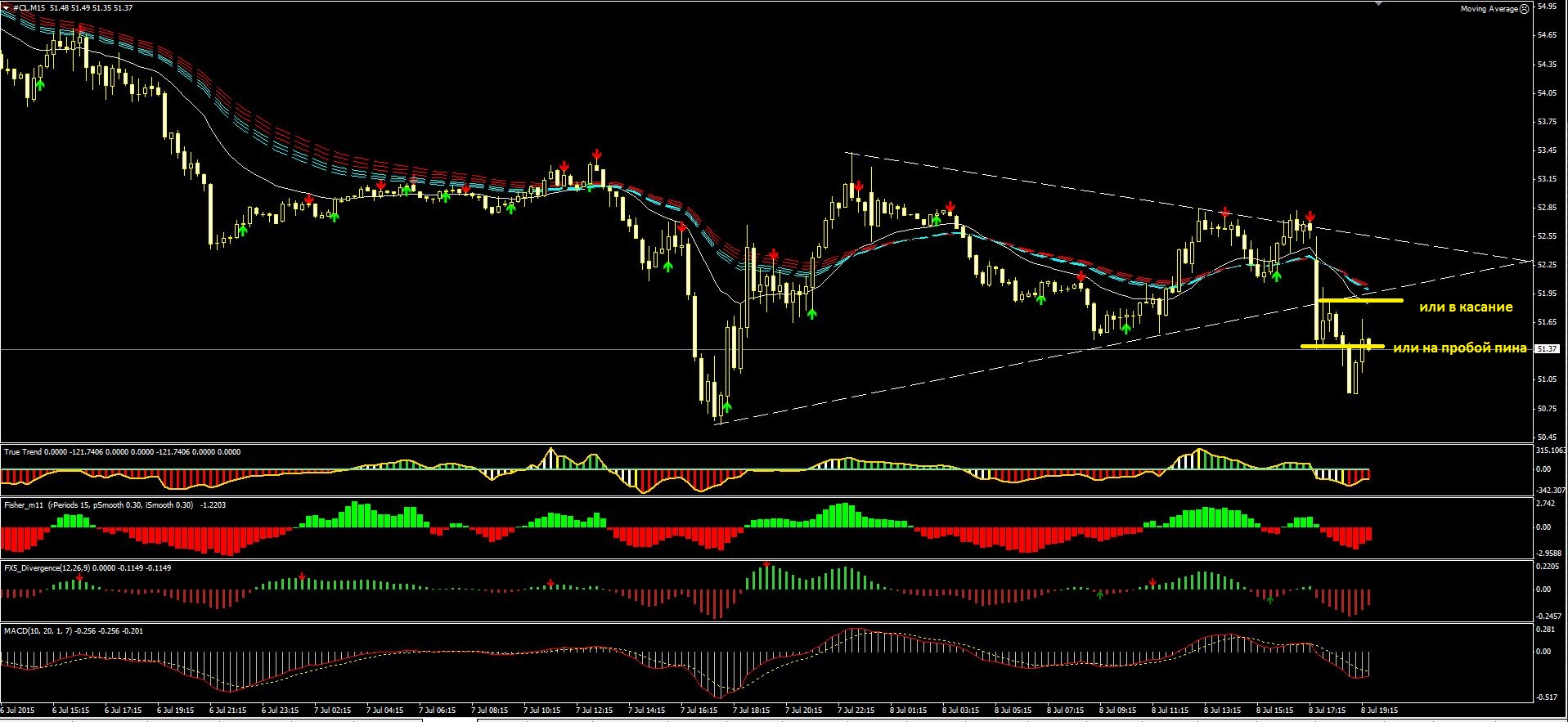Select the yellow text 'или в касание'
Viewport: 1568px width, 722px height.
pyautogui.click(x=1466, y=307)
